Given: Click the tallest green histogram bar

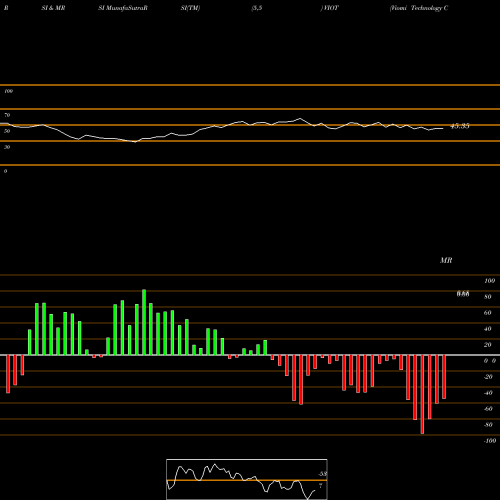Looking at the screenshot, I should point(144,322).
